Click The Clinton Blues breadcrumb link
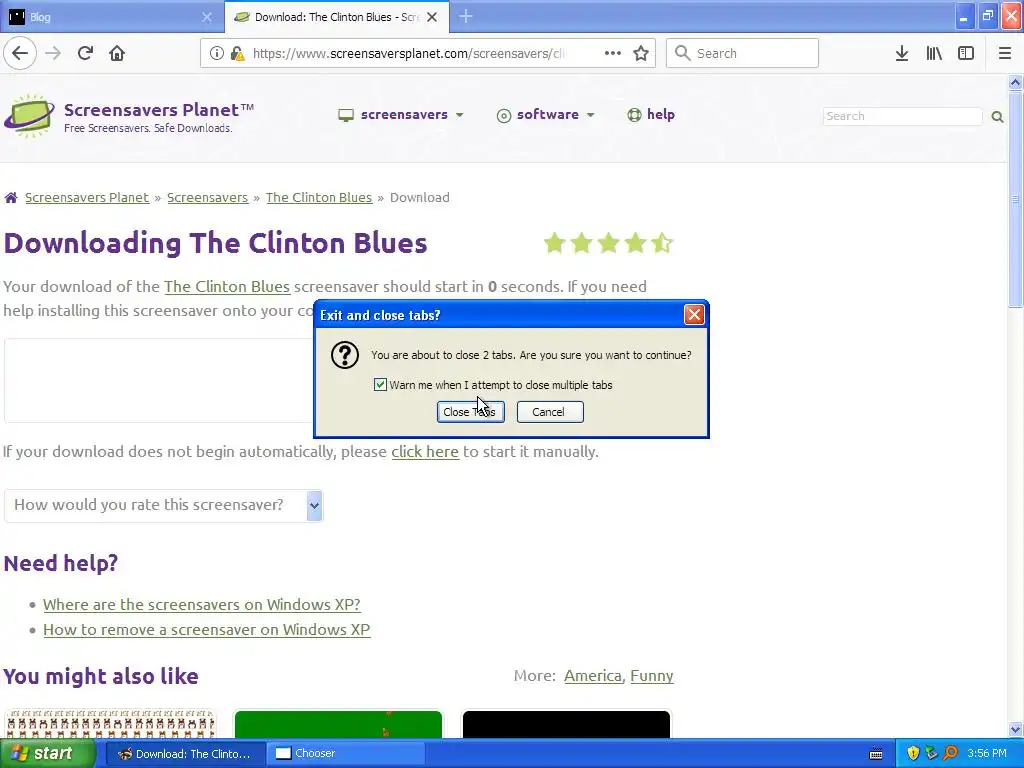 pyautogui.click(x=319, y=197)
